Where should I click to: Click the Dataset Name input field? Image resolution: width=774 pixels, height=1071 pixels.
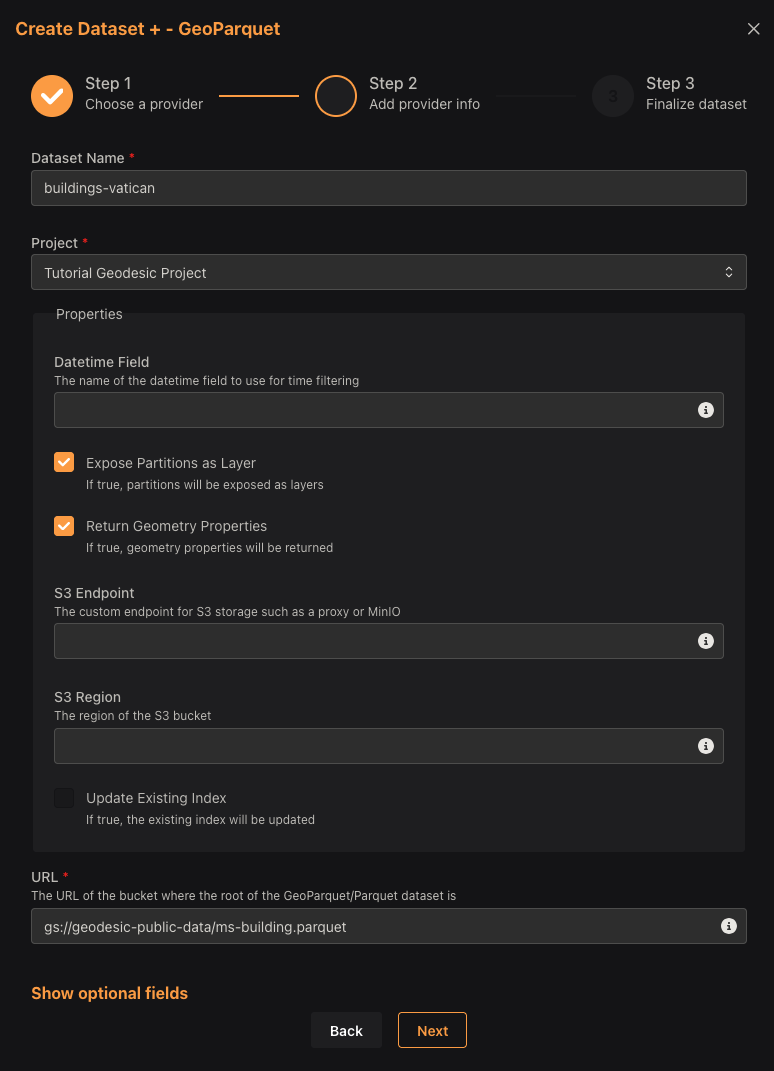coord(389,188)
